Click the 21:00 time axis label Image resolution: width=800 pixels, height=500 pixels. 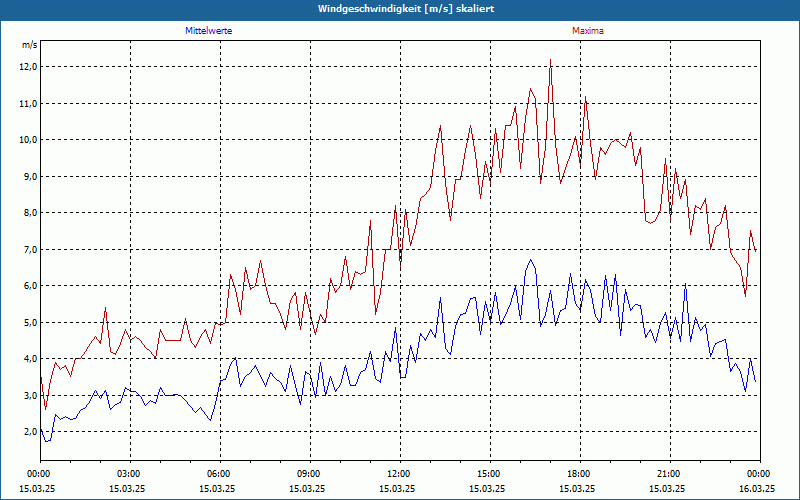point(670,474)
